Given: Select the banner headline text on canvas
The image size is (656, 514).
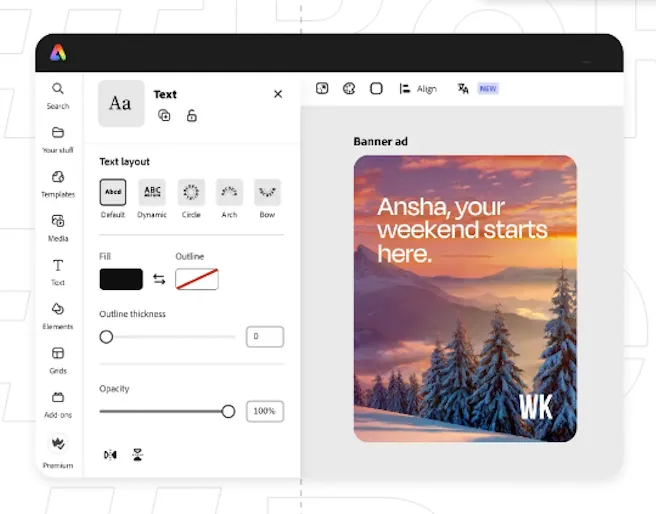Looking at the screenshot, I should click(x=461, y=231).
